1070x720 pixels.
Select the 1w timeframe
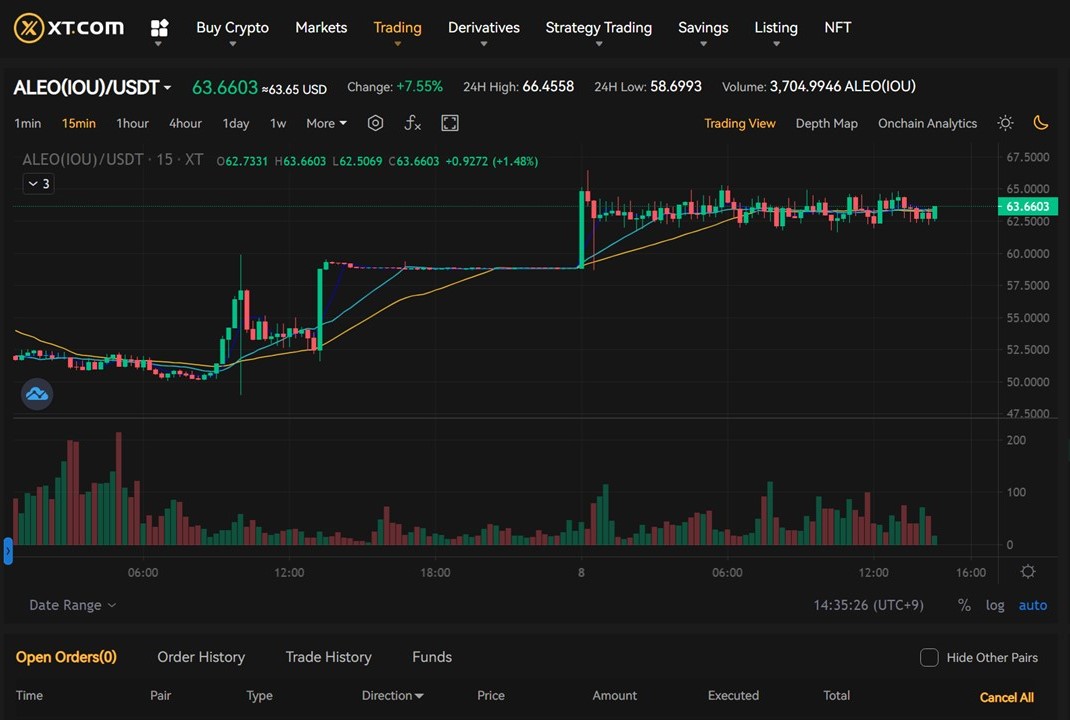click(x=278, y=124)
